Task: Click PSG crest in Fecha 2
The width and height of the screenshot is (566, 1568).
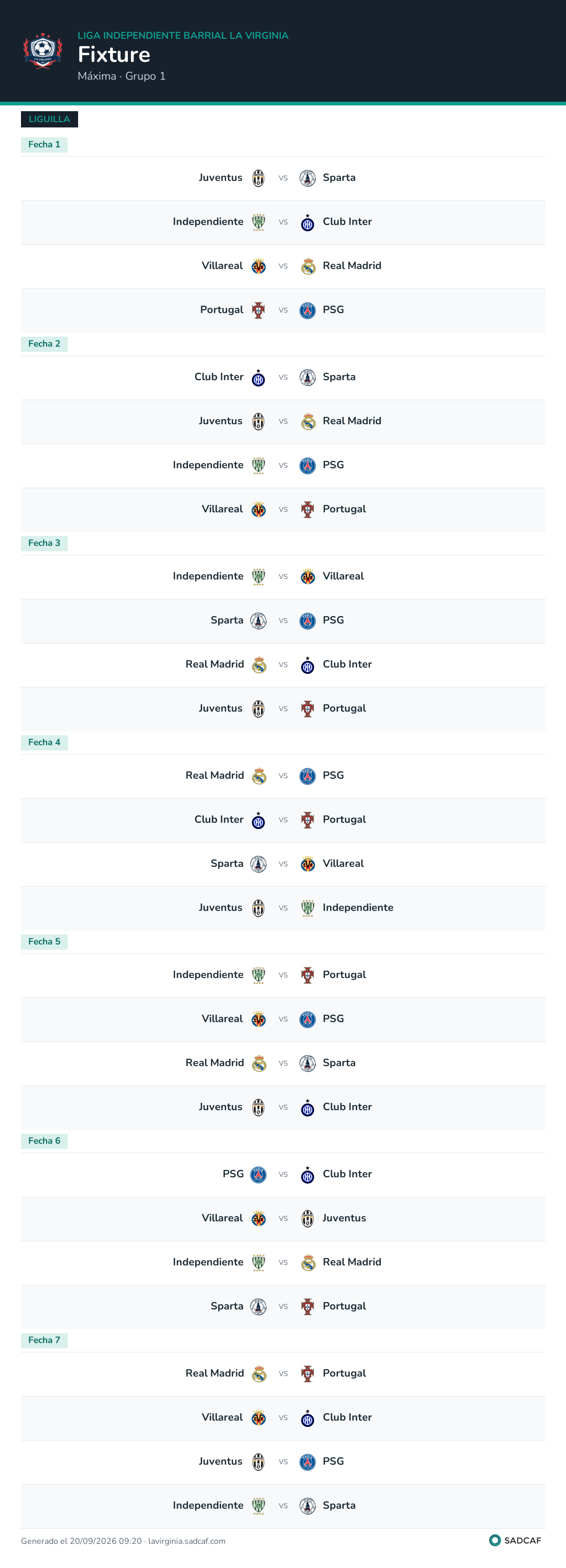Action: click(x=308, y=465)
